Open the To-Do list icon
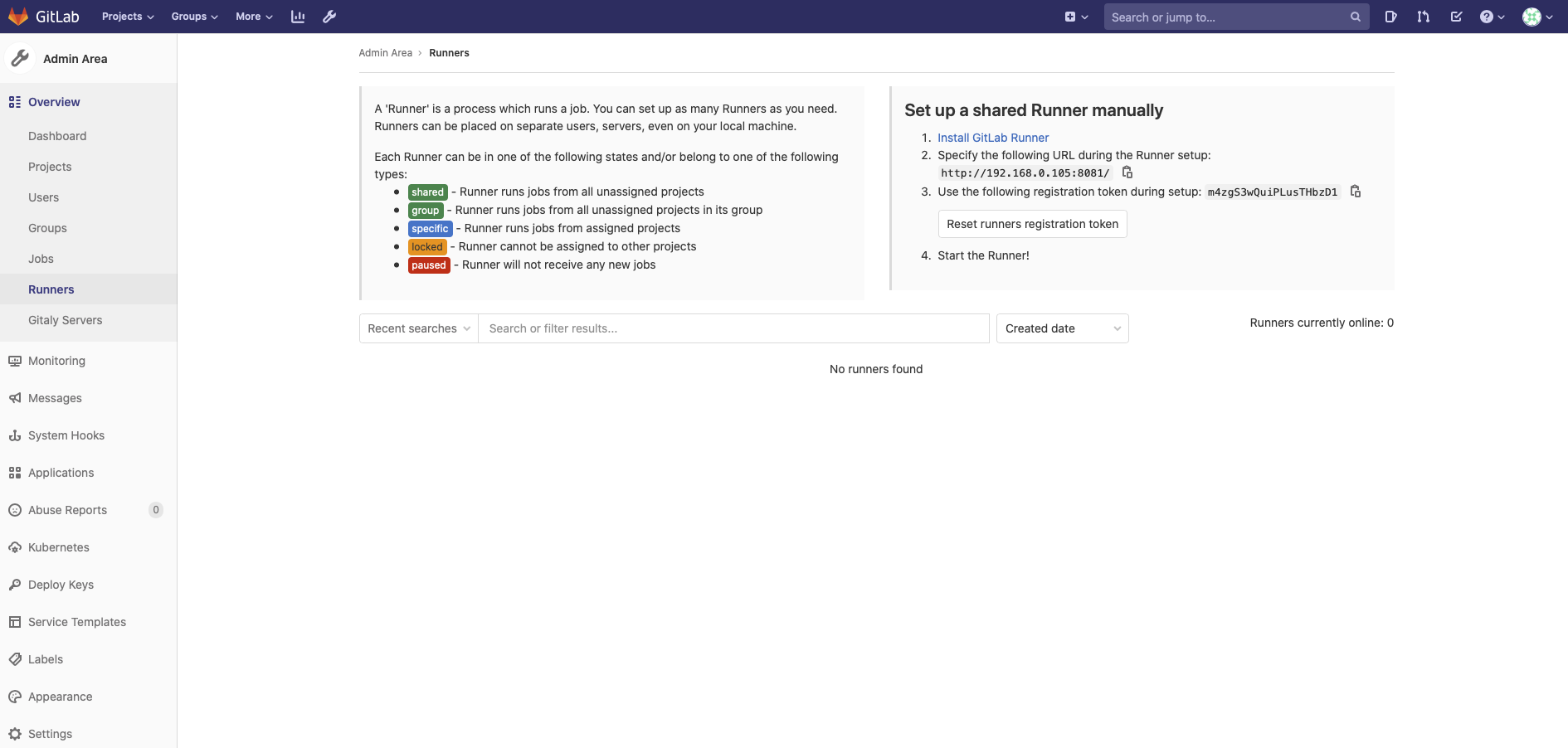This screenshot has width=1568, height=748. [1456, 17]
